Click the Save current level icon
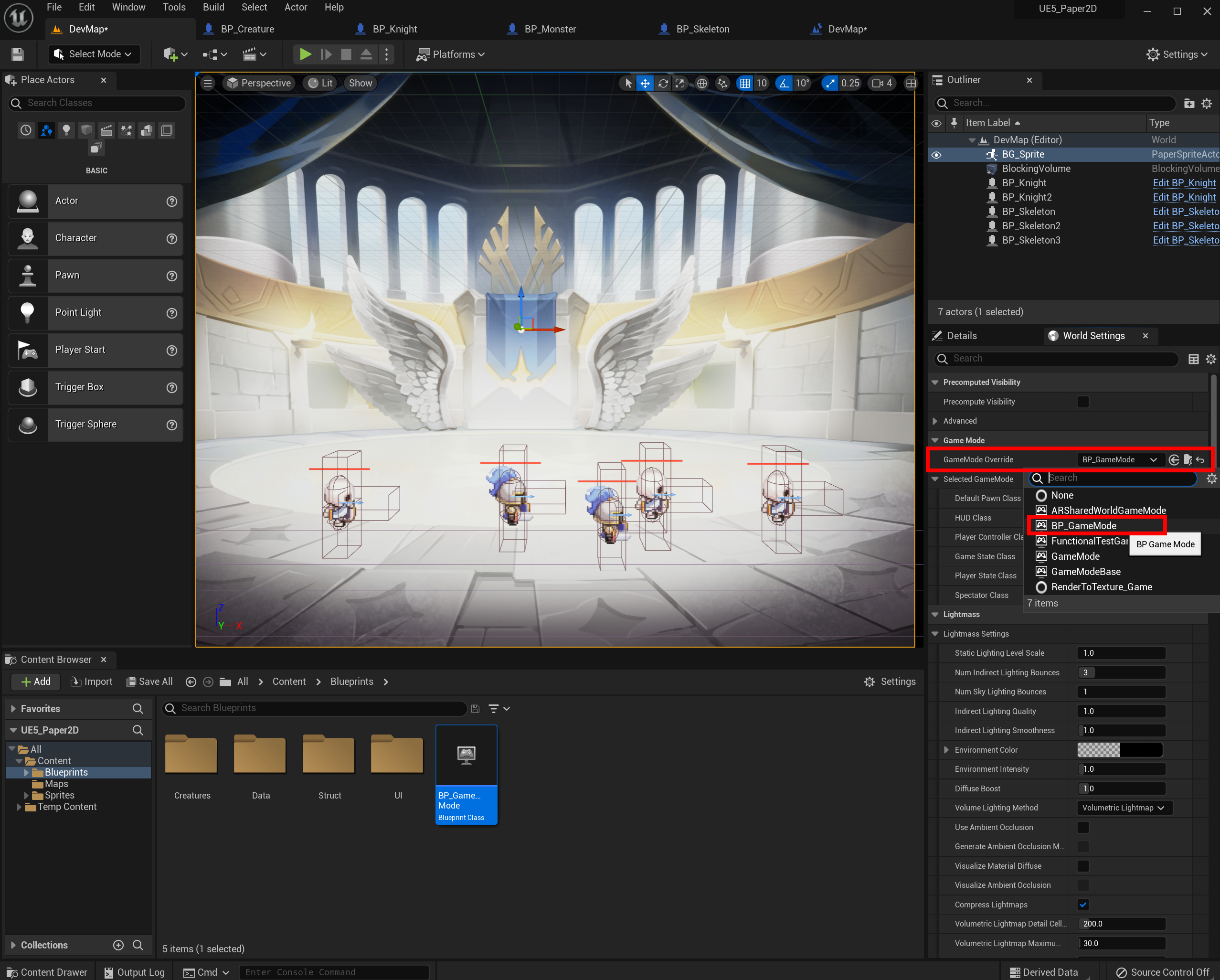Viewport: 1220px width, 980px height. (x=18, y=54)
